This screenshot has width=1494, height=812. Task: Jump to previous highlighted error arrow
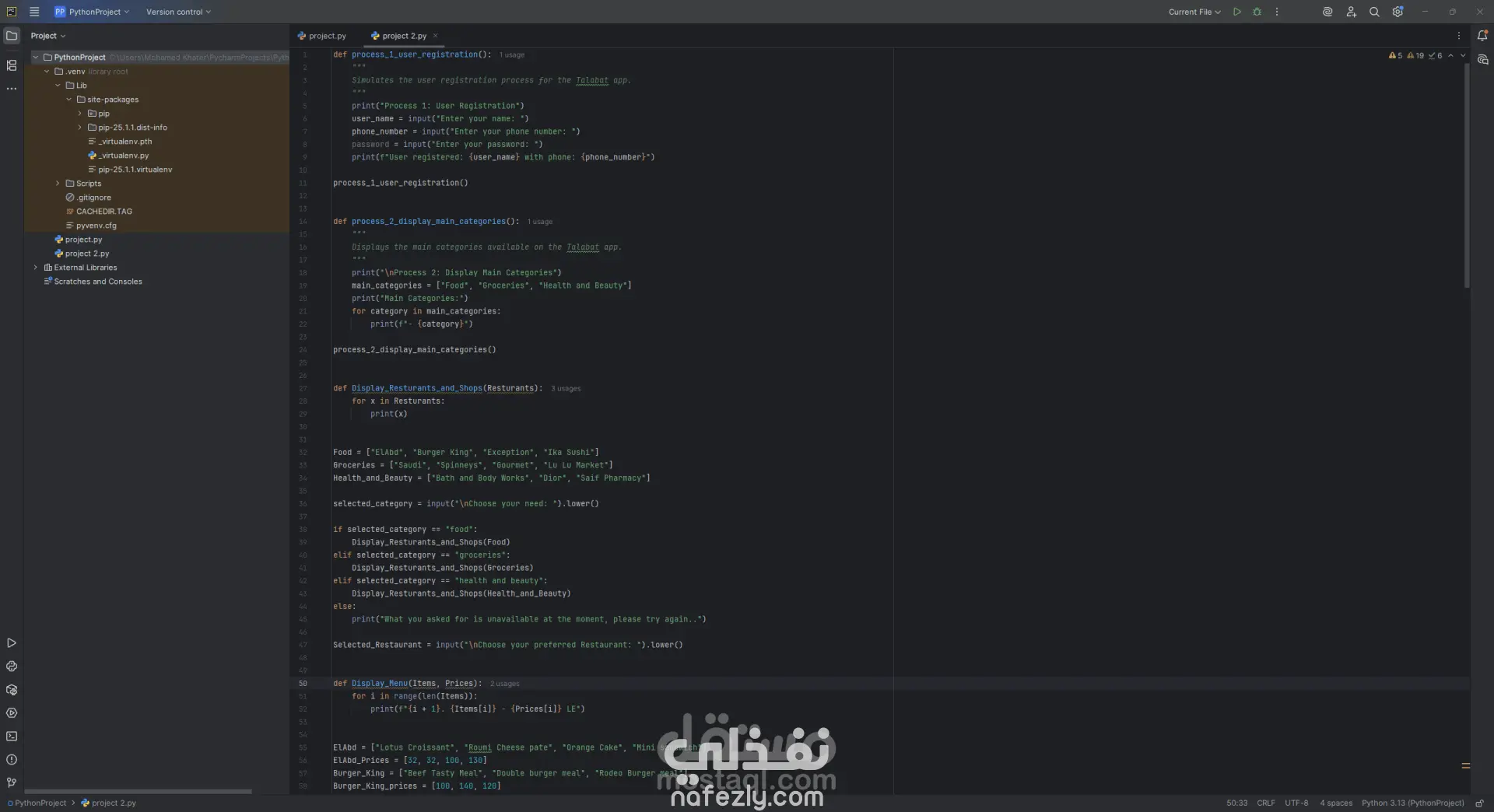tap(1450, 55)
